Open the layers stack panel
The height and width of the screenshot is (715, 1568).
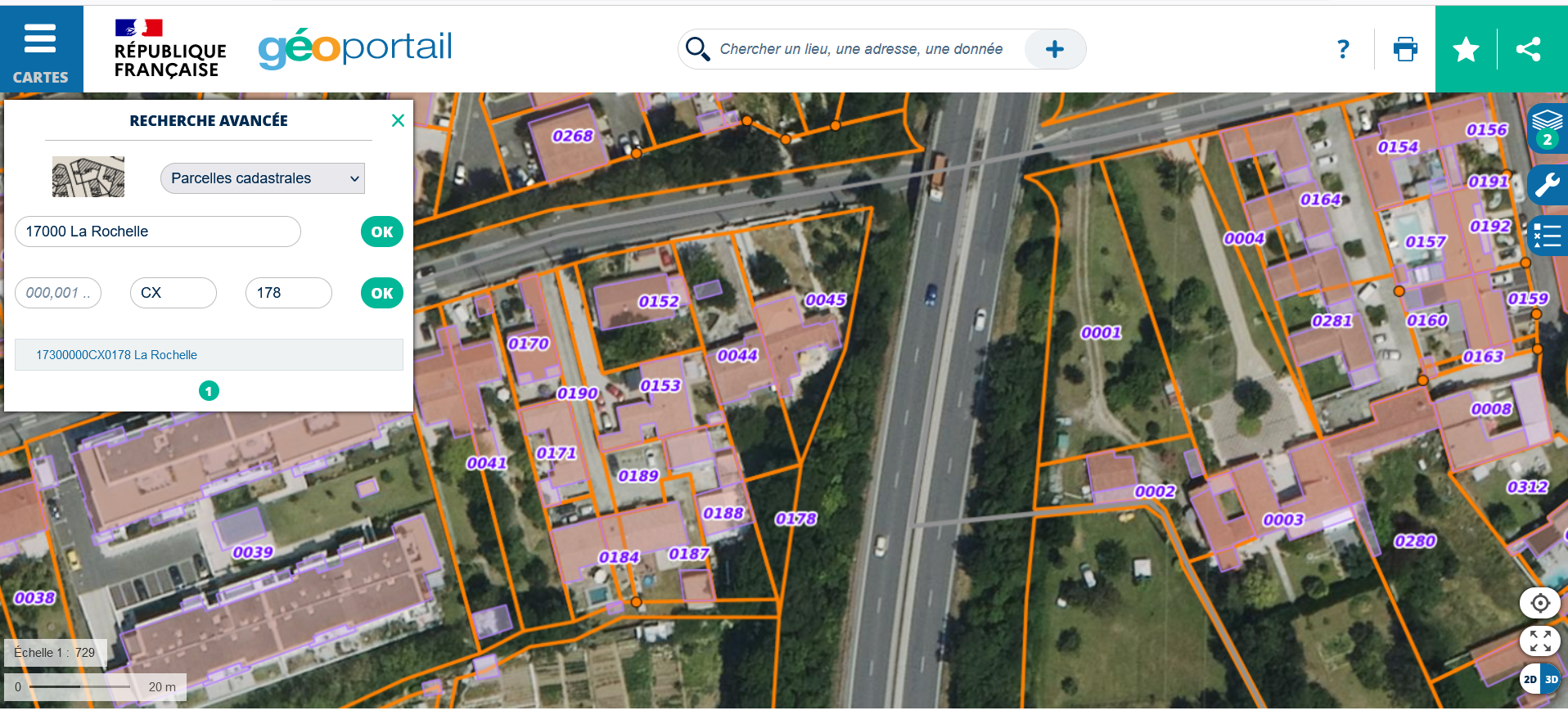coord(1547,127)
